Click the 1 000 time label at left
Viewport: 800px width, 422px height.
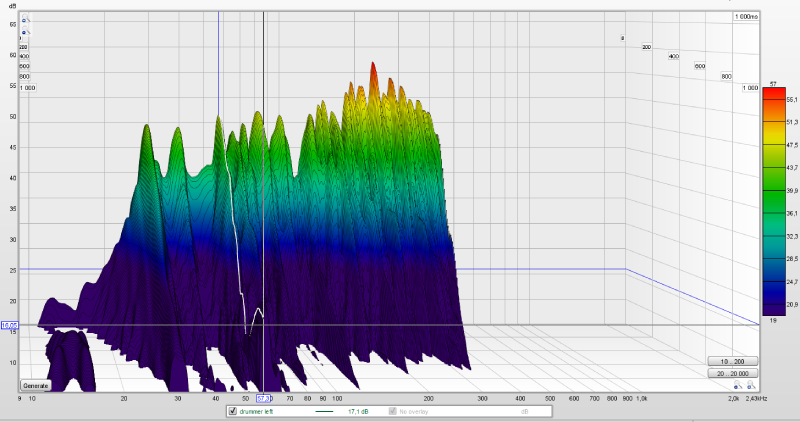tap(26, 87)
